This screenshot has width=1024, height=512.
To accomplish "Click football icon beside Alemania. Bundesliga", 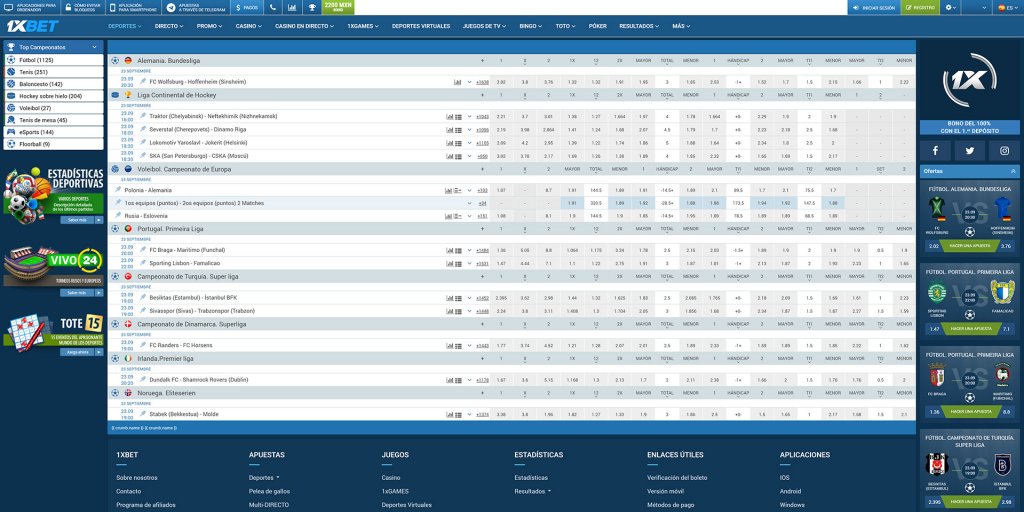I will [116, 60].
